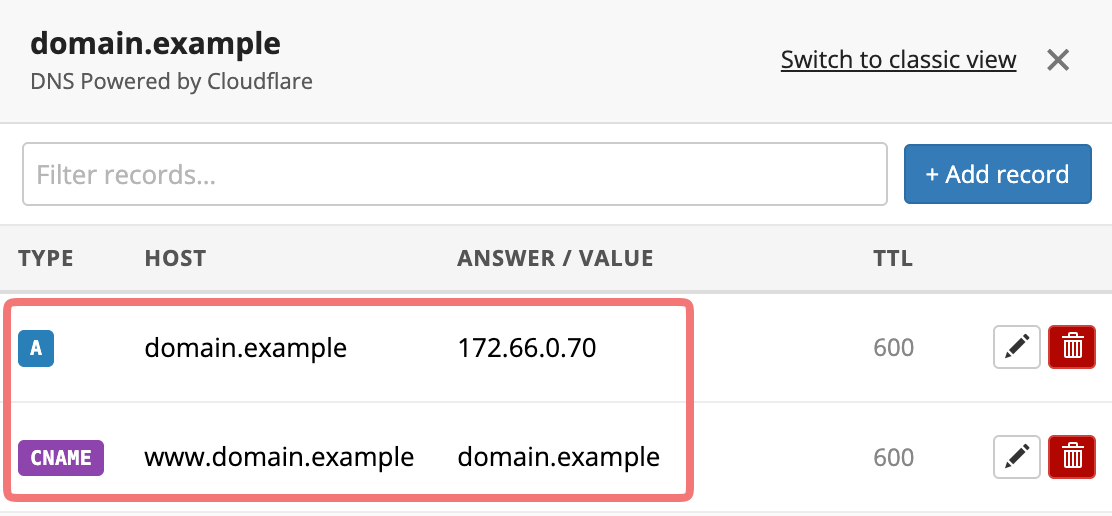Click the blue A record type badge
This screenshot has width=1112, height=516.
[x=36, y=348]
